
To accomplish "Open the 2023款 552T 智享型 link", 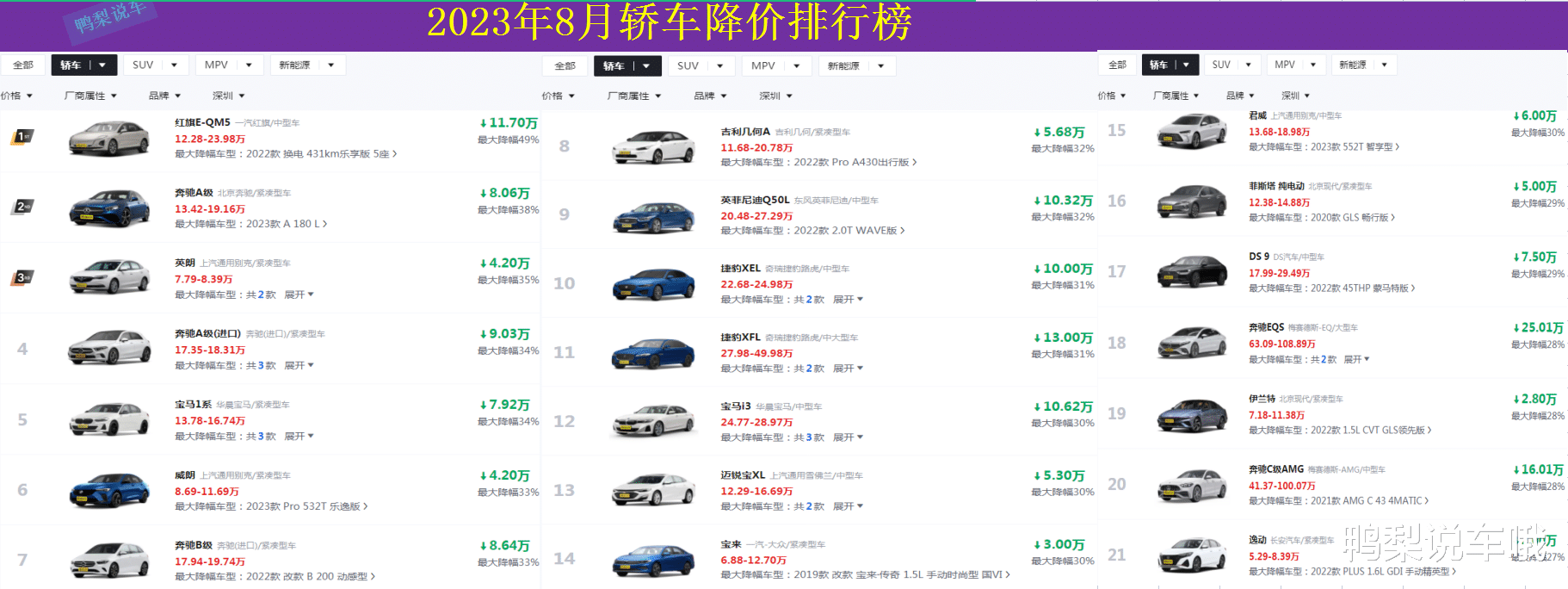I will [x=1355, y=147].
